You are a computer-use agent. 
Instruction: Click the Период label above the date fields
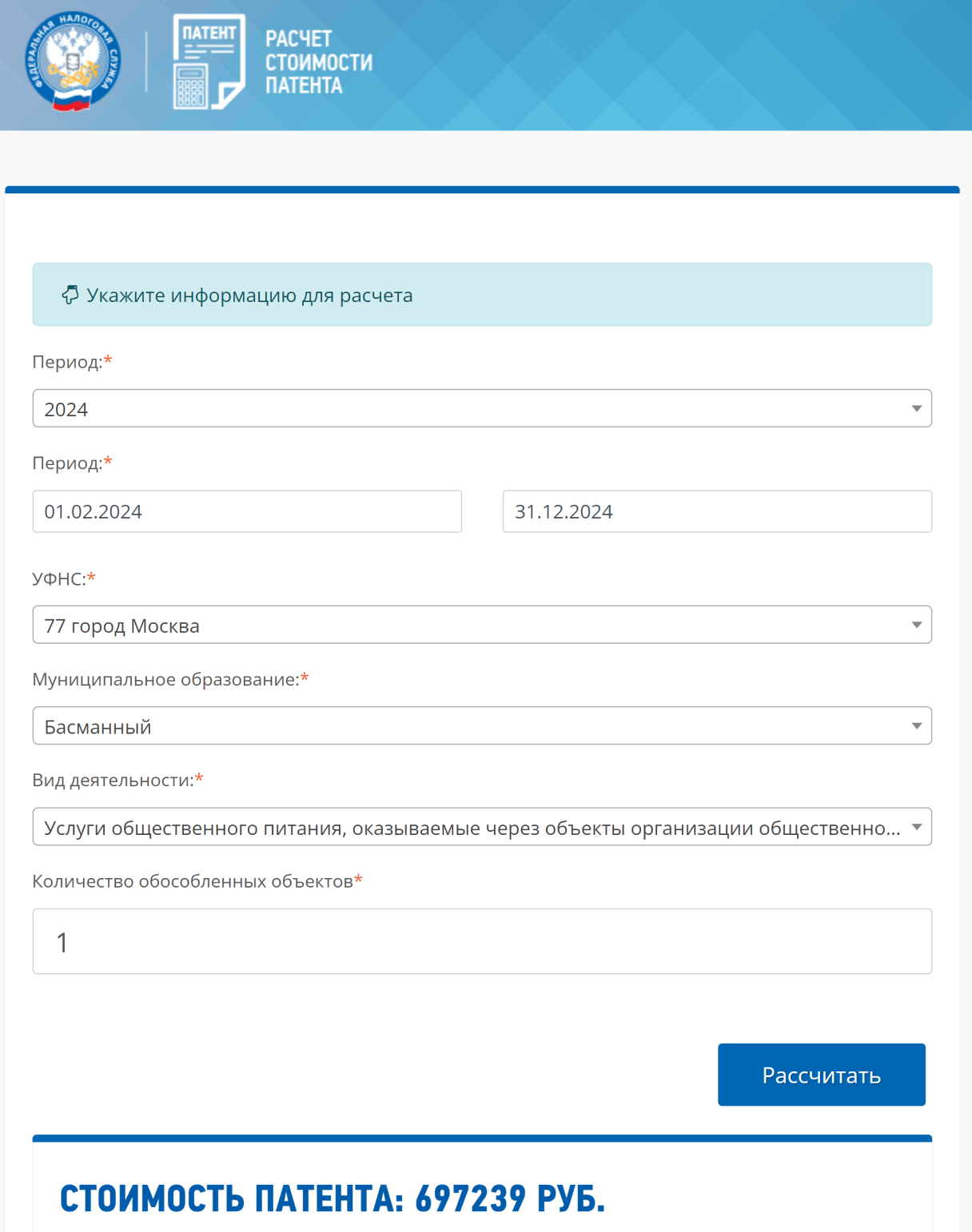67,463
